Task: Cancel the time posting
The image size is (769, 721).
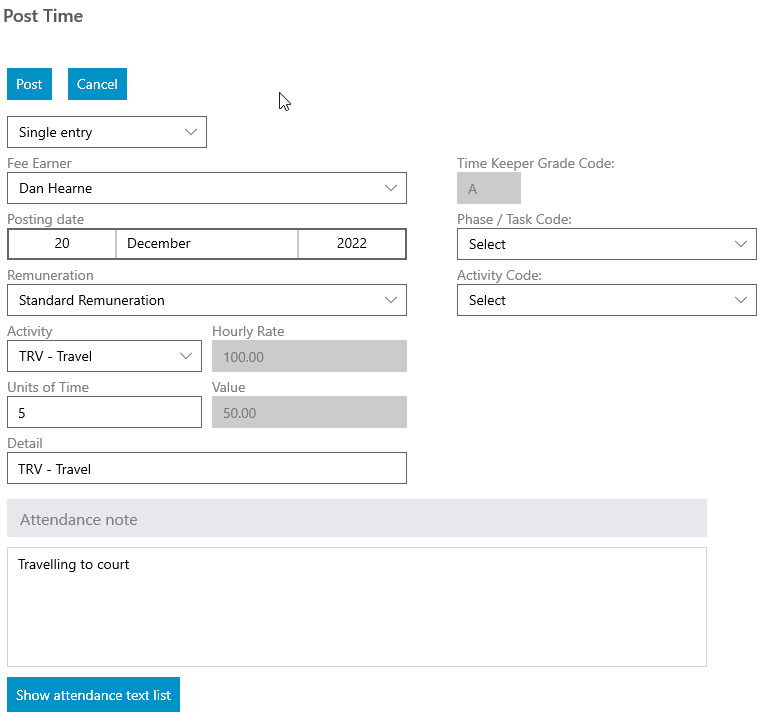Action: coord(97,84)
